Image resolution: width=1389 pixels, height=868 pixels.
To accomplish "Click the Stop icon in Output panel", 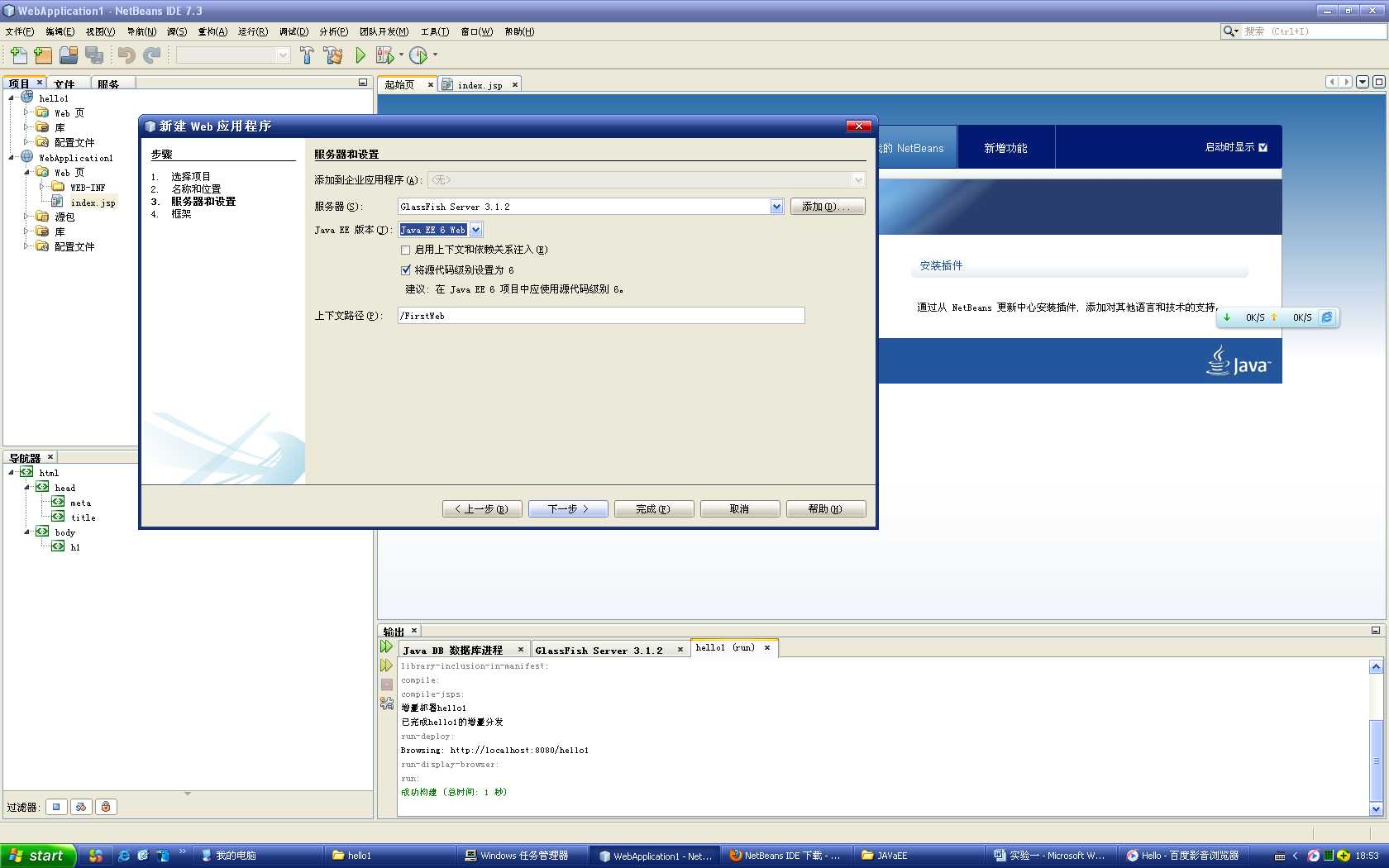I will click(x=387, y=684).
